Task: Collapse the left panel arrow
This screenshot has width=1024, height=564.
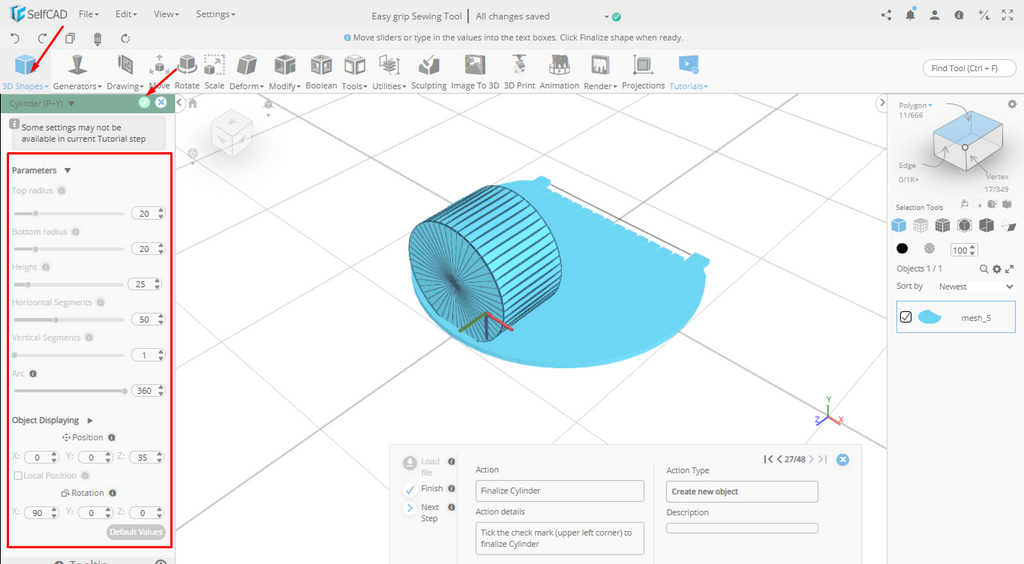Action: click(180, 102)
